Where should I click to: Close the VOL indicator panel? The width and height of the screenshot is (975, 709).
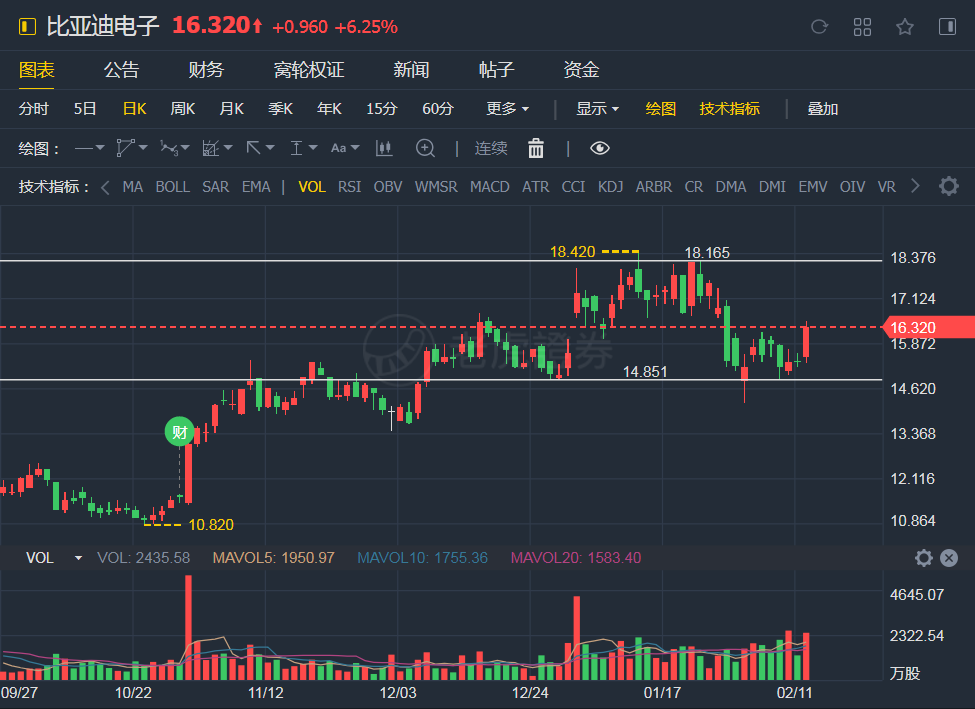949,558
